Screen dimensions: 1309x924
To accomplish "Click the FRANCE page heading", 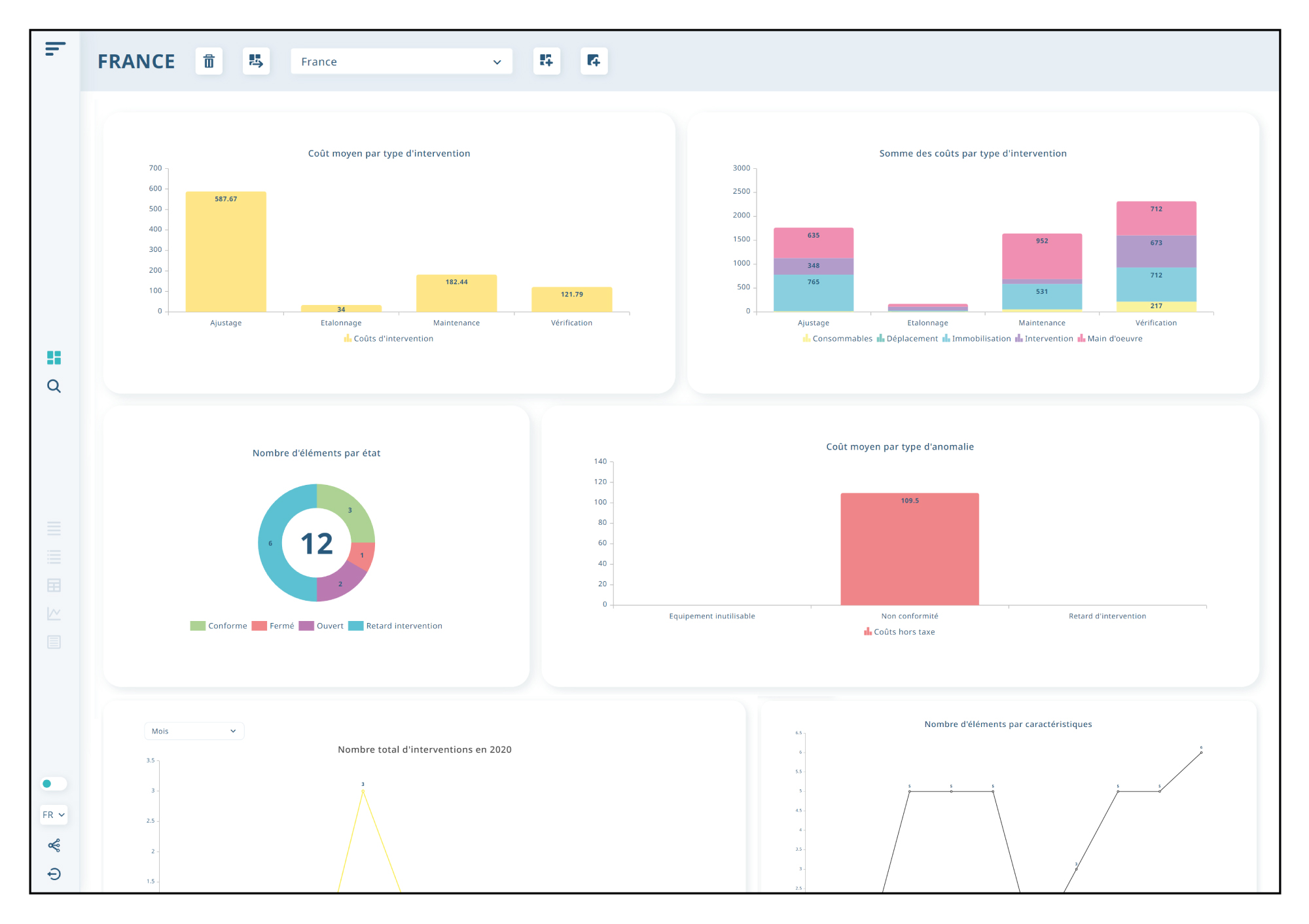I will [x=136, y=62].
